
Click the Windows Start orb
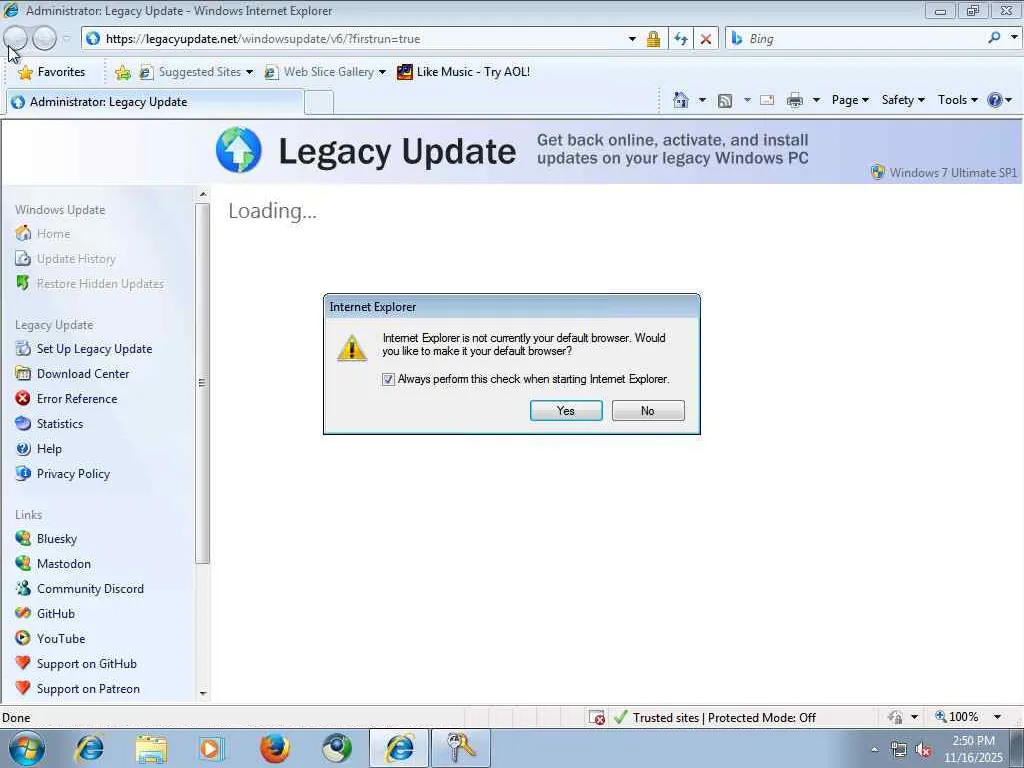27,748
